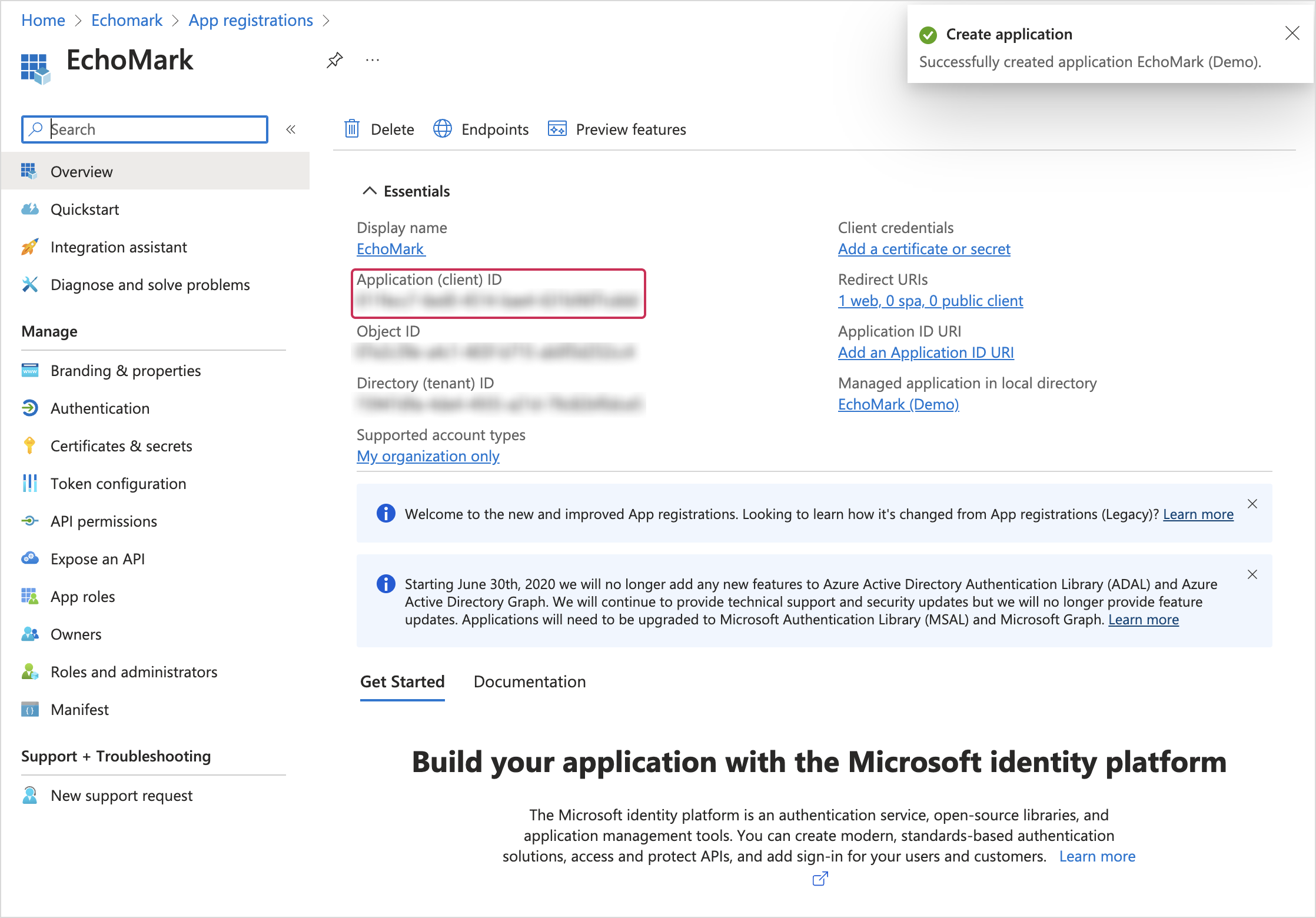
Task: Click the magnifier icon in the Search box
Action: (x=36, y=129)
